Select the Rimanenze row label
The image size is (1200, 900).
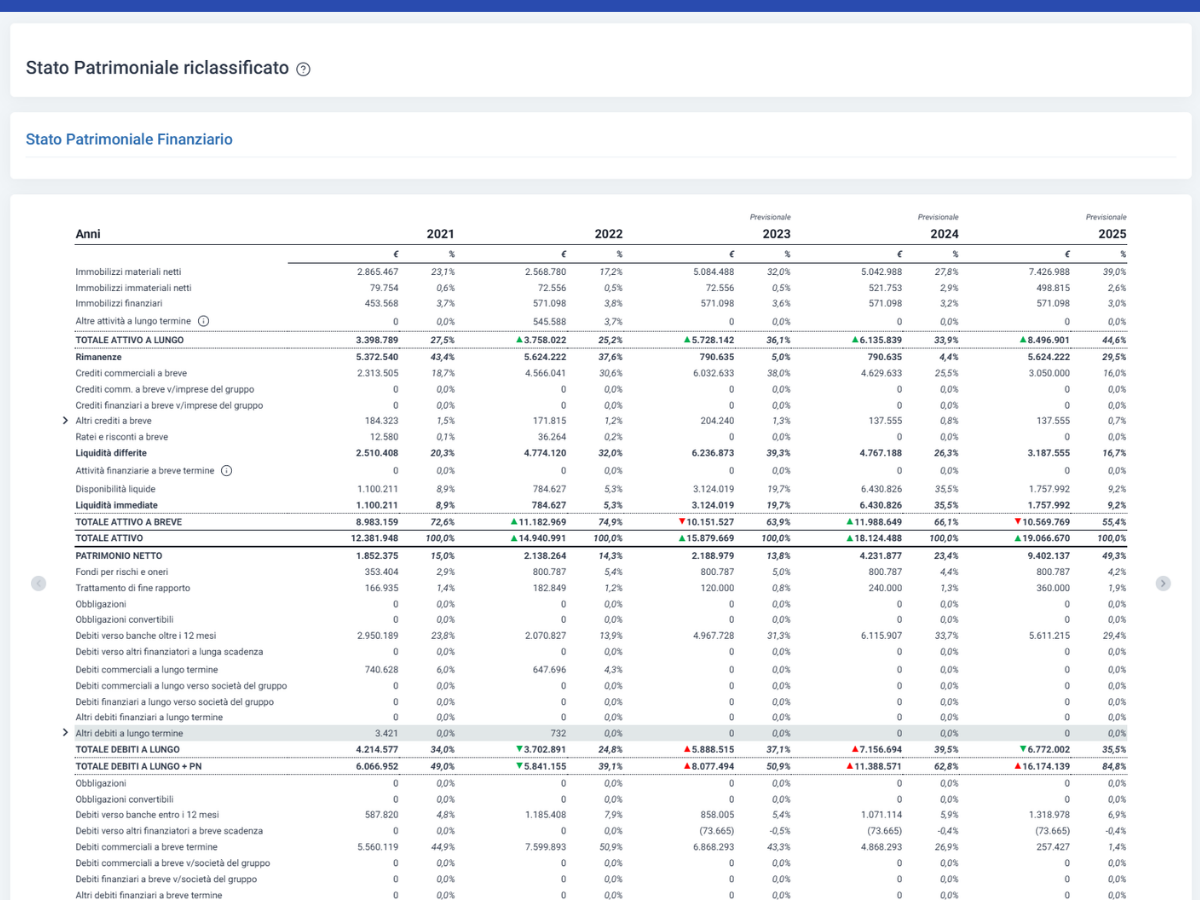(x=97, y=356)
